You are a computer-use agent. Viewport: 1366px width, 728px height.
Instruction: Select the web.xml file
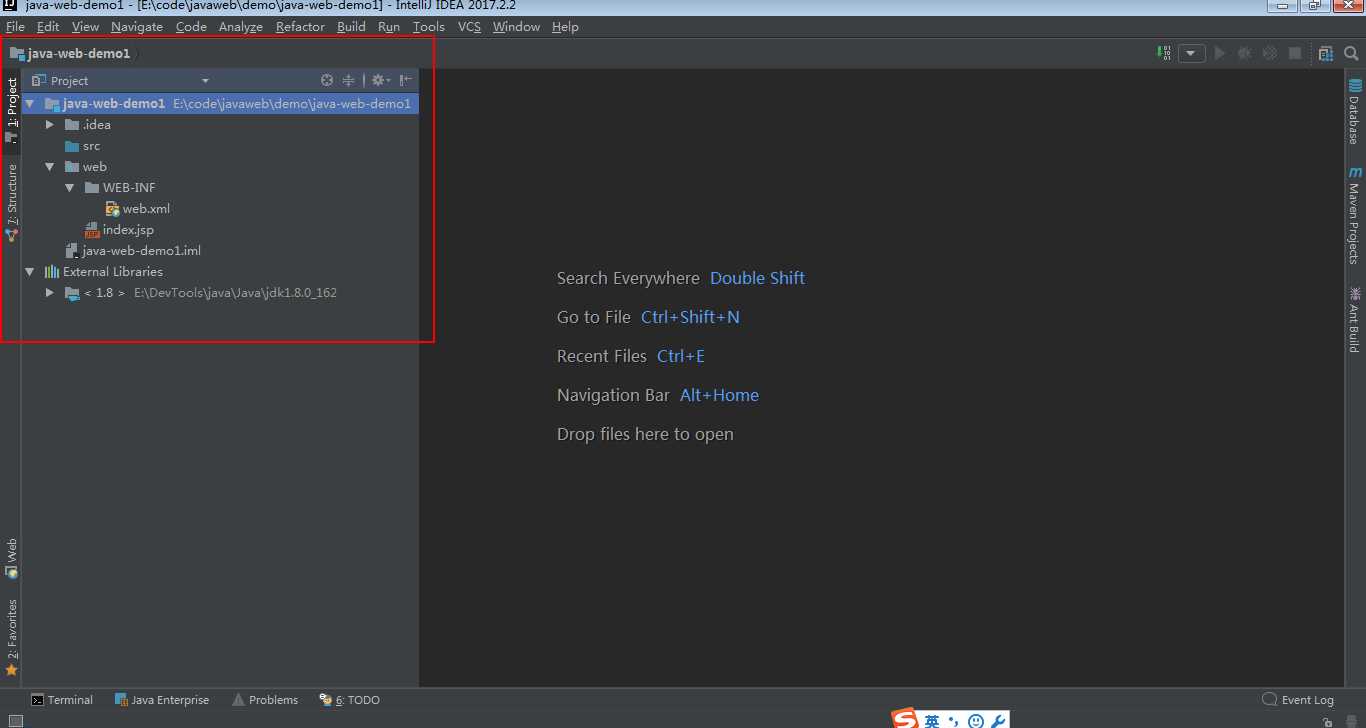coord(138,209)
